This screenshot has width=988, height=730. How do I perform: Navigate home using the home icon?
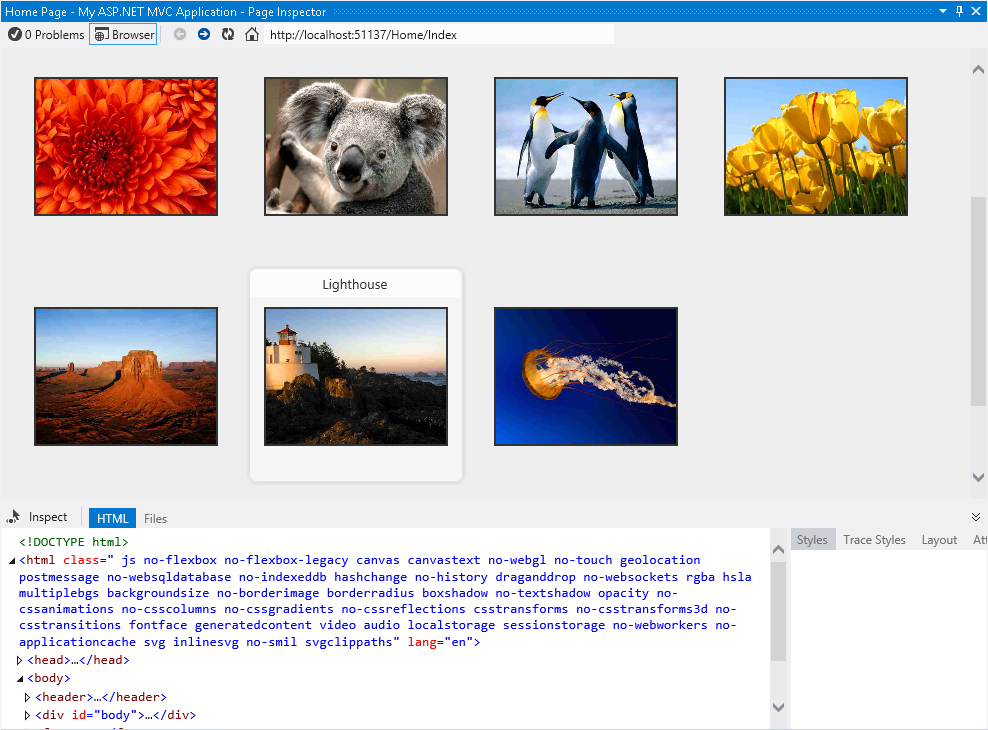click(x=250, y=33)
